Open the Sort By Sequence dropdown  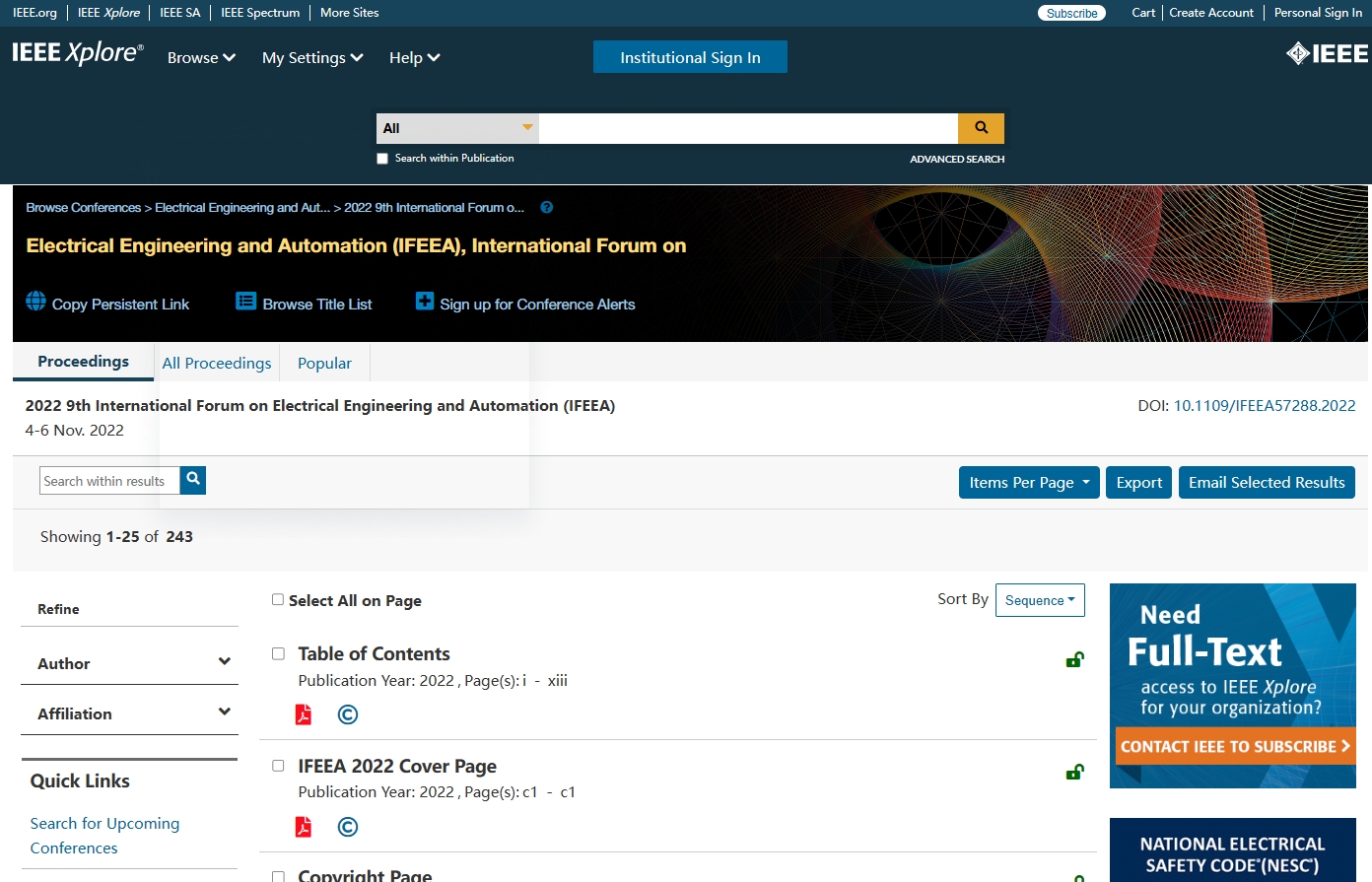click(x=1040, y=600)
